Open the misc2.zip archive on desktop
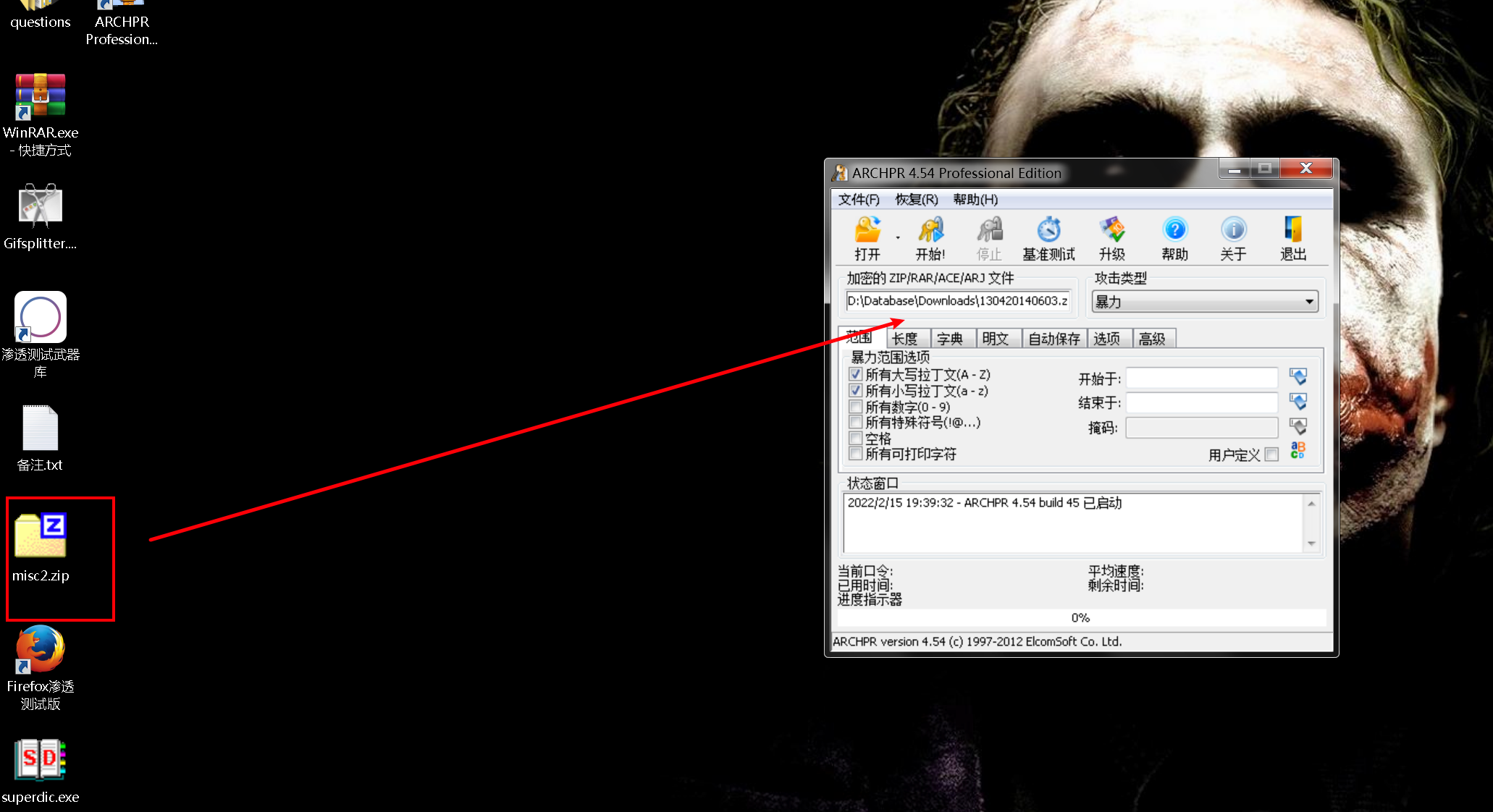Image resolution: width=1493 pixels, height=812 pixels. click(41, 536)
